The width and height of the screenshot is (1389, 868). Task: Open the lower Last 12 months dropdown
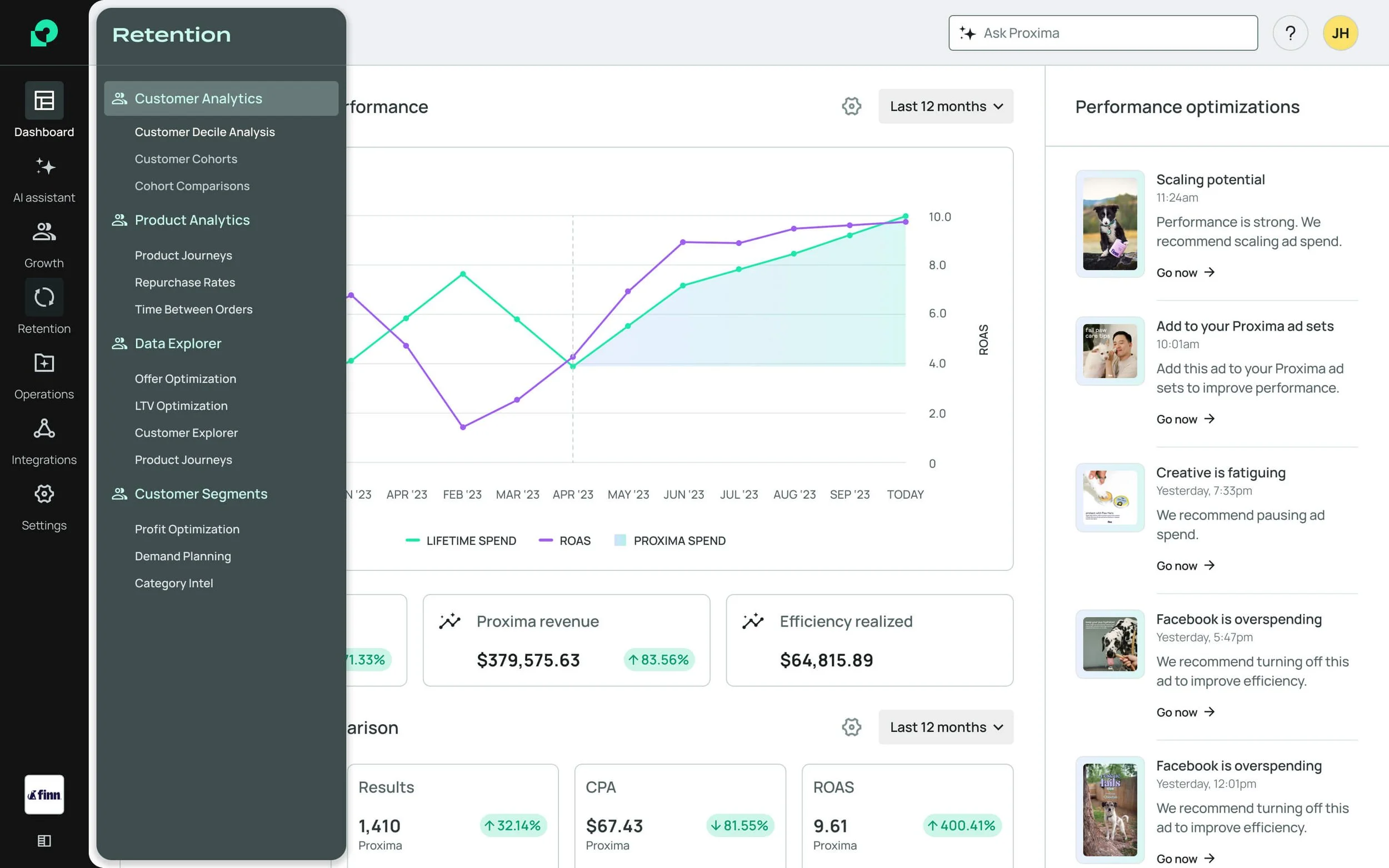pos(945,727)
